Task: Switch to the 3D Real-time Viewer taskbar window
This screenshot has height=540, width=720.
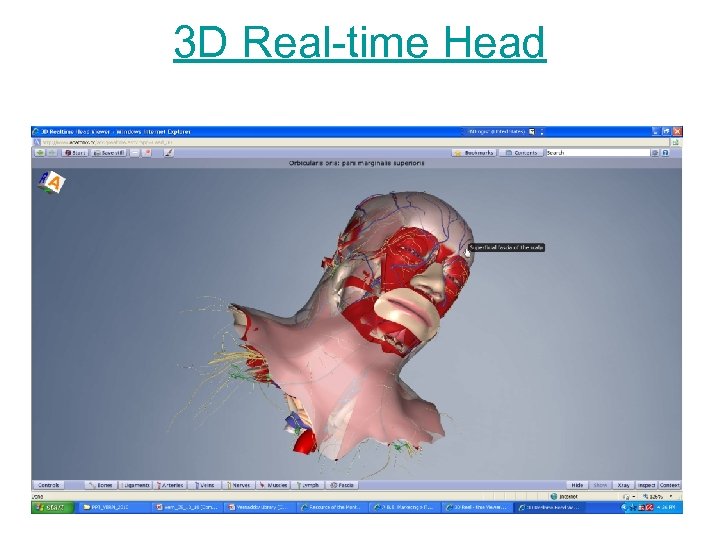Action: pos(478,507)
